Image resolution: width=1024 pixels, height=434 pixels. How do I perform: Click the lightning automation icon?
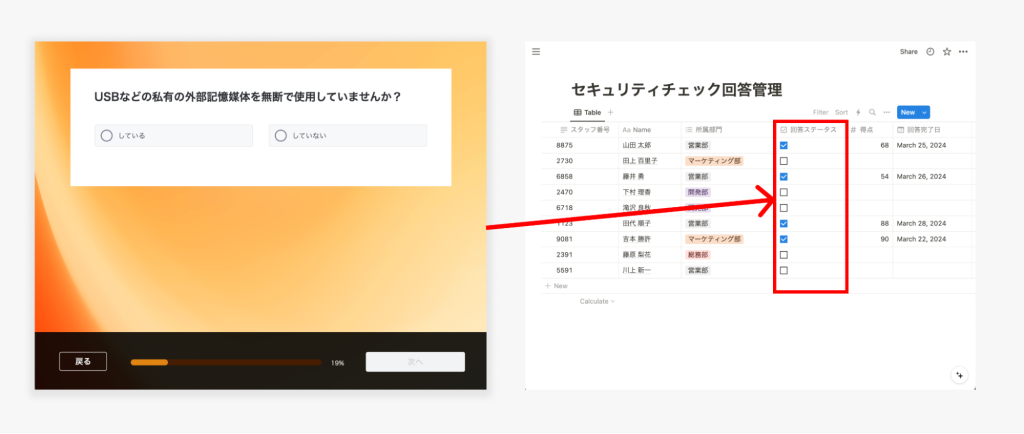pos(858,113)
